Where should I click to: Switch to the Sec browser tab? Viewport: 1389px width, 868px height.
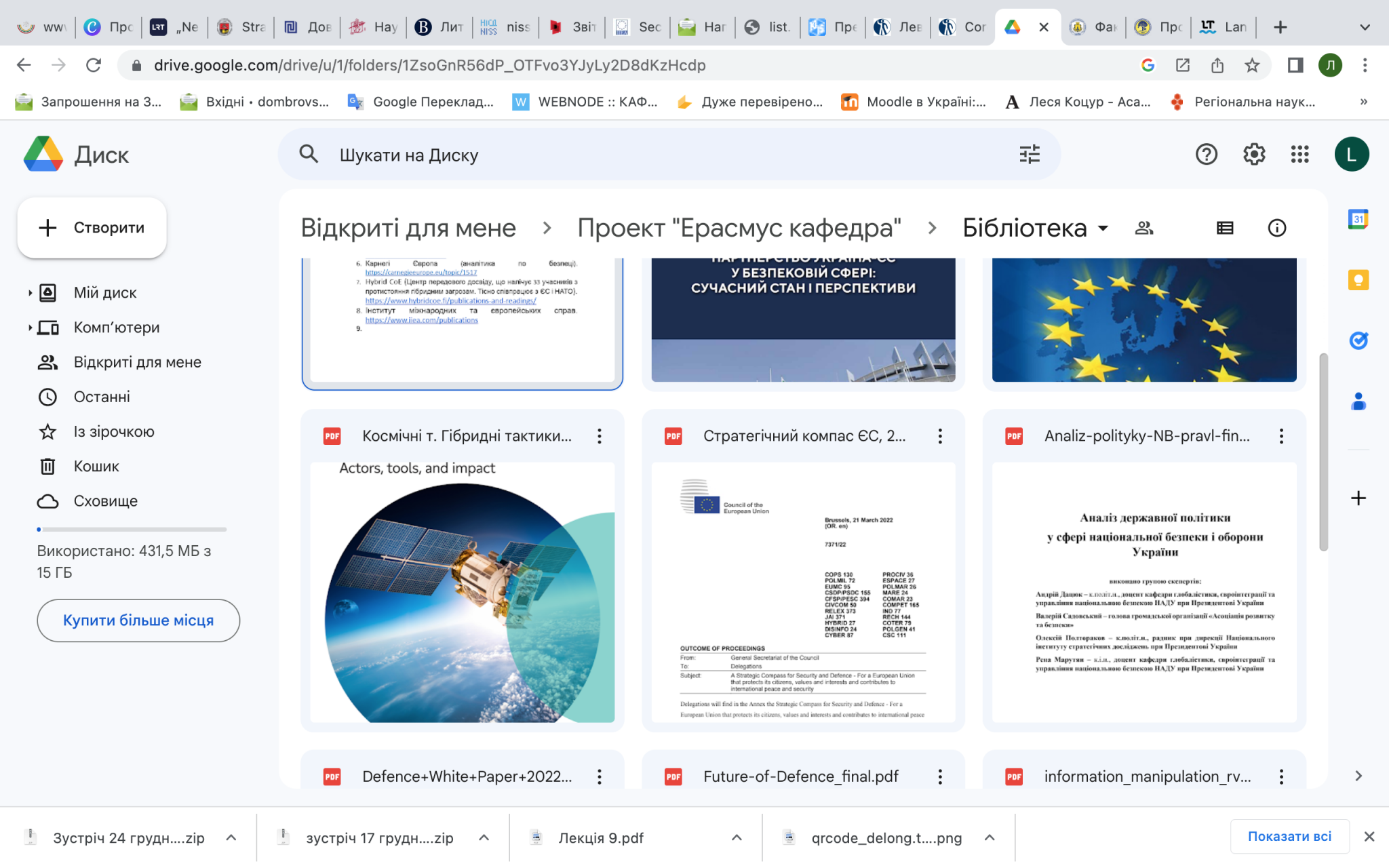point(638,27)
